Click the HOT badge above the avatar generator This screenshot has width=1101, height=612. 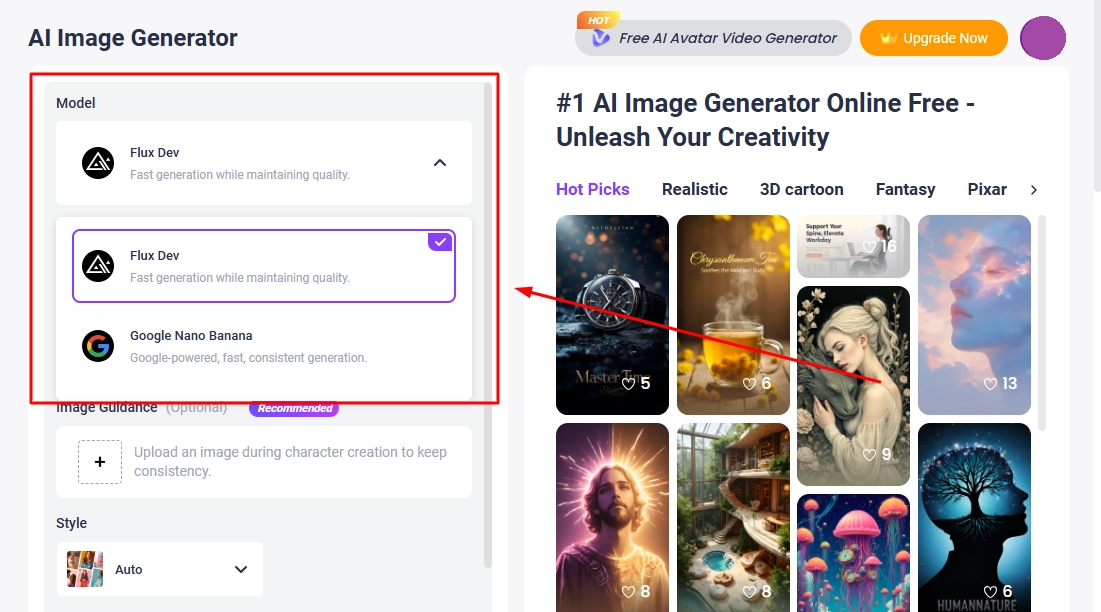point(597,18)
